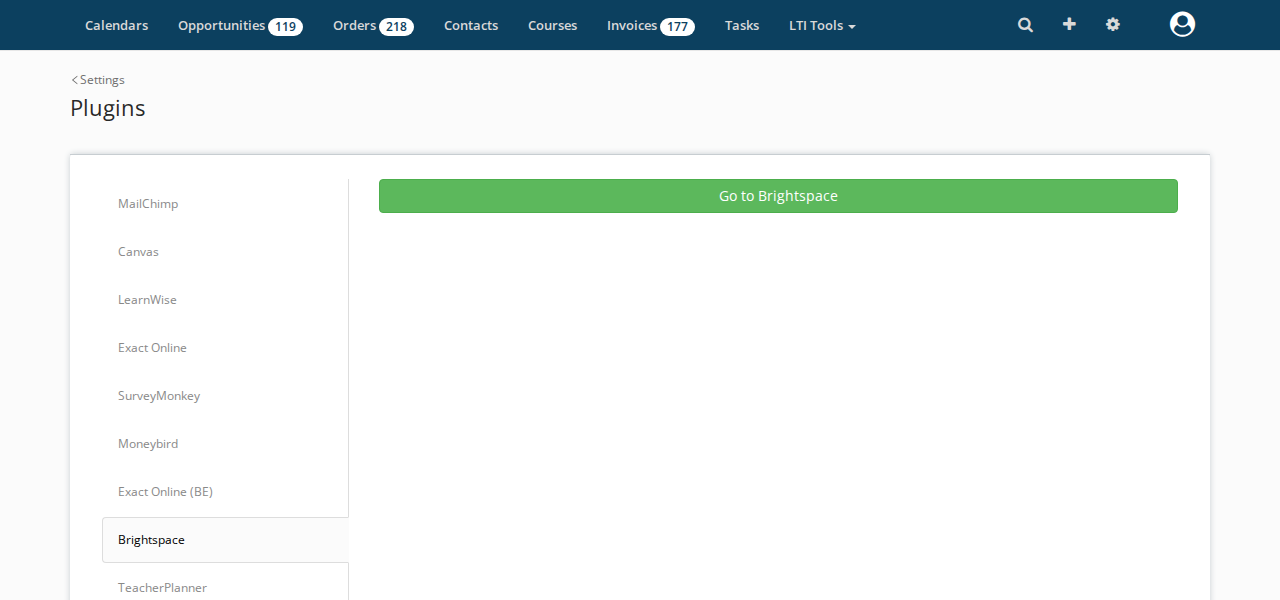This screenshot has height=600, width=1280.
Task: Open Tasks in the navbar
Action: click(x=742, y=25)
